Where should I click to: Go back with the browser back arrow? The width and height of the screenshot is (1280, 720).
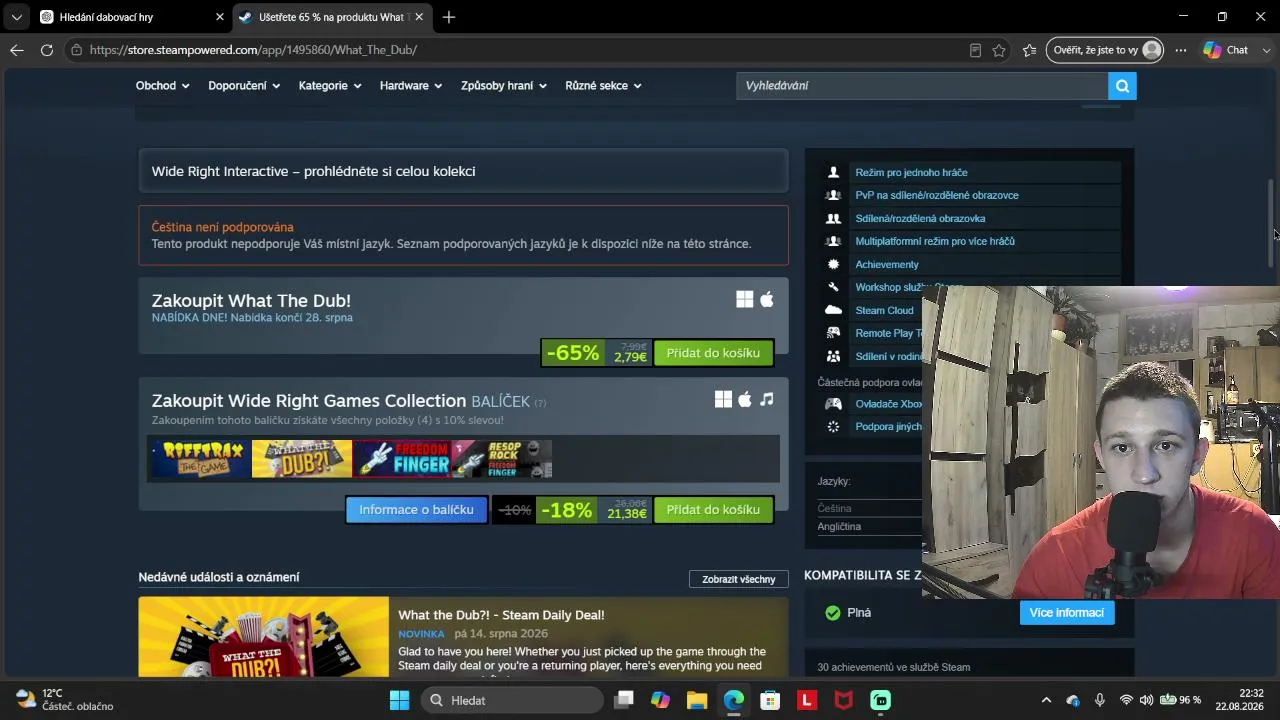pos(17,50)
